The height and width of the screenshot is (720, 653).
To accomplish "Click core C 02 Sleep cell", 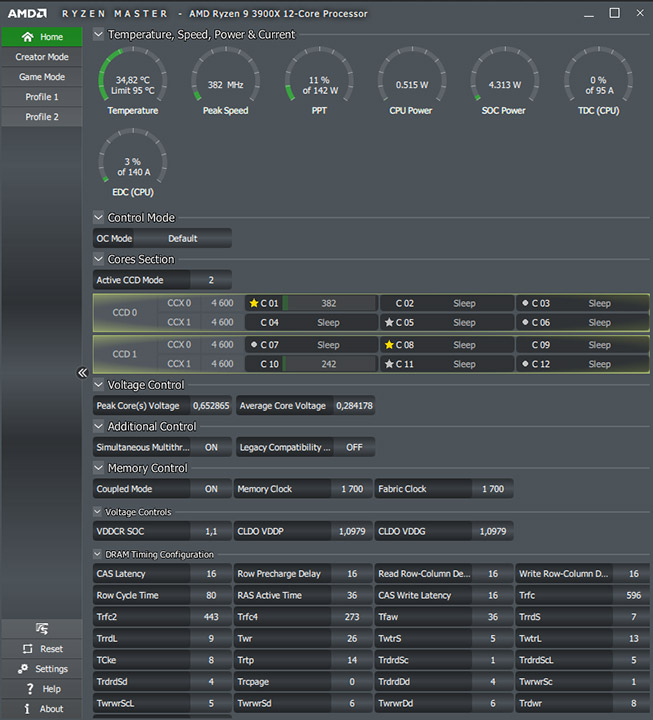I will [447, 303].
